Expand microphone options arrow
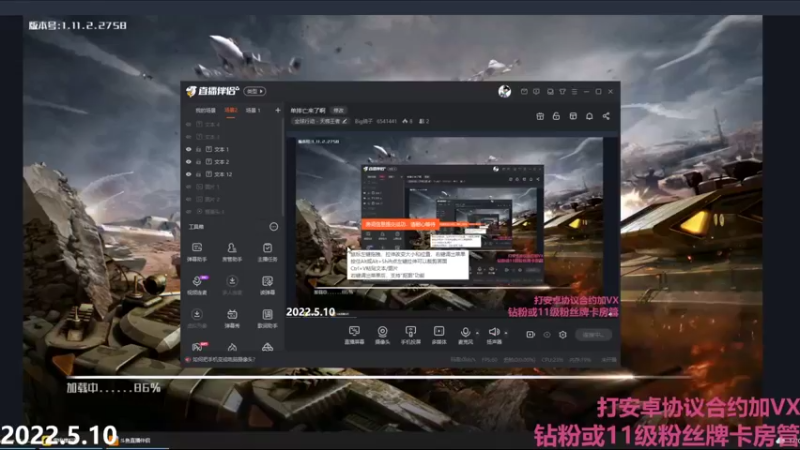 click(477, 333)
